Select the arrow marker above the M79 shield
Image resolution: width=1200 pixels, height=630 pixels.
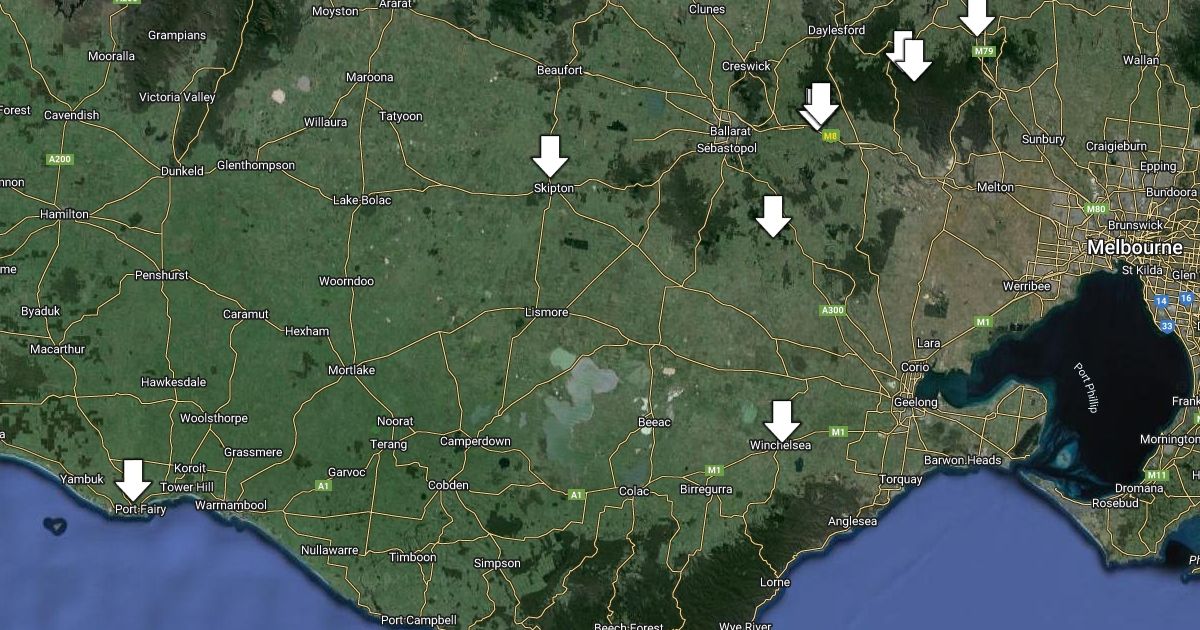(x=977, y=17)
